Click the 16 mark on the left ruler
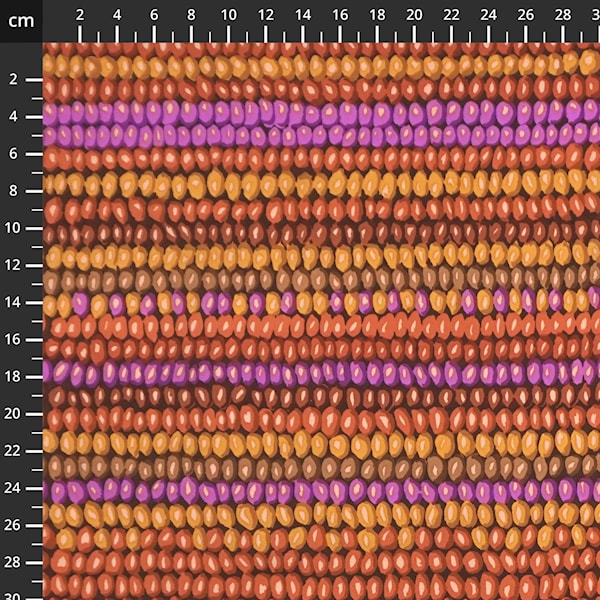This screenshot has height=600, width=600. (15, 339)
